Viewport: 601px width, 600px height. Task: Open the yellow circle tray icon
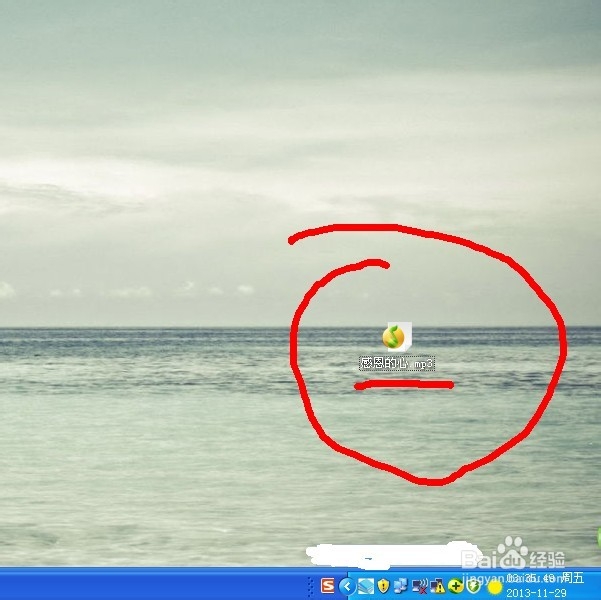(494, 587)
